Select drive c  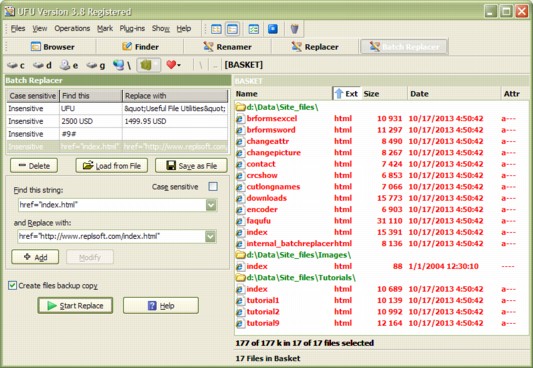tap(16, 65)
